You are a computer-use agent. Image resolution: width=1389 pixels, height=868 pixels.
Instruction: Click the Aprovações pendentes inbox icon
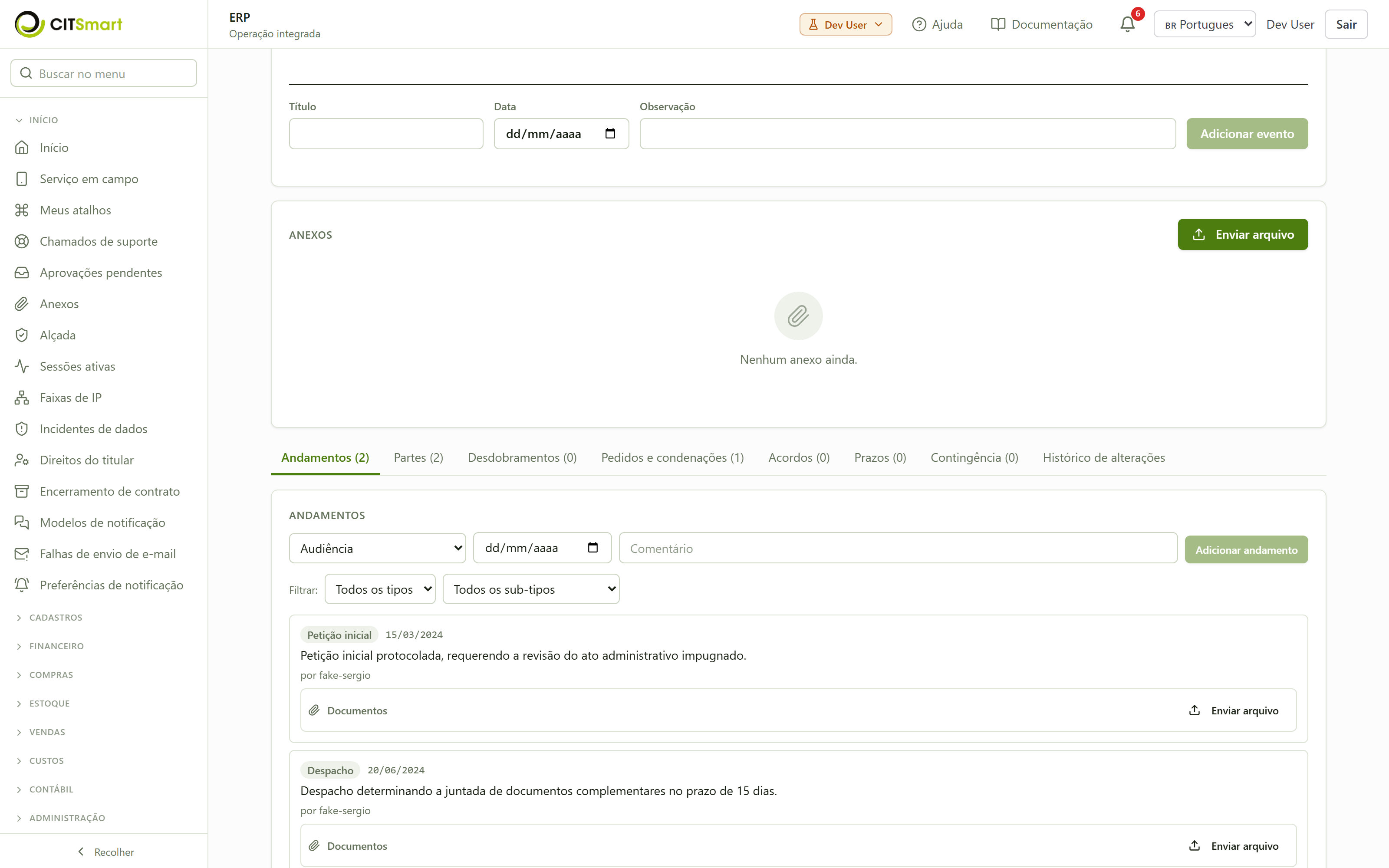(x=22, y=273)
